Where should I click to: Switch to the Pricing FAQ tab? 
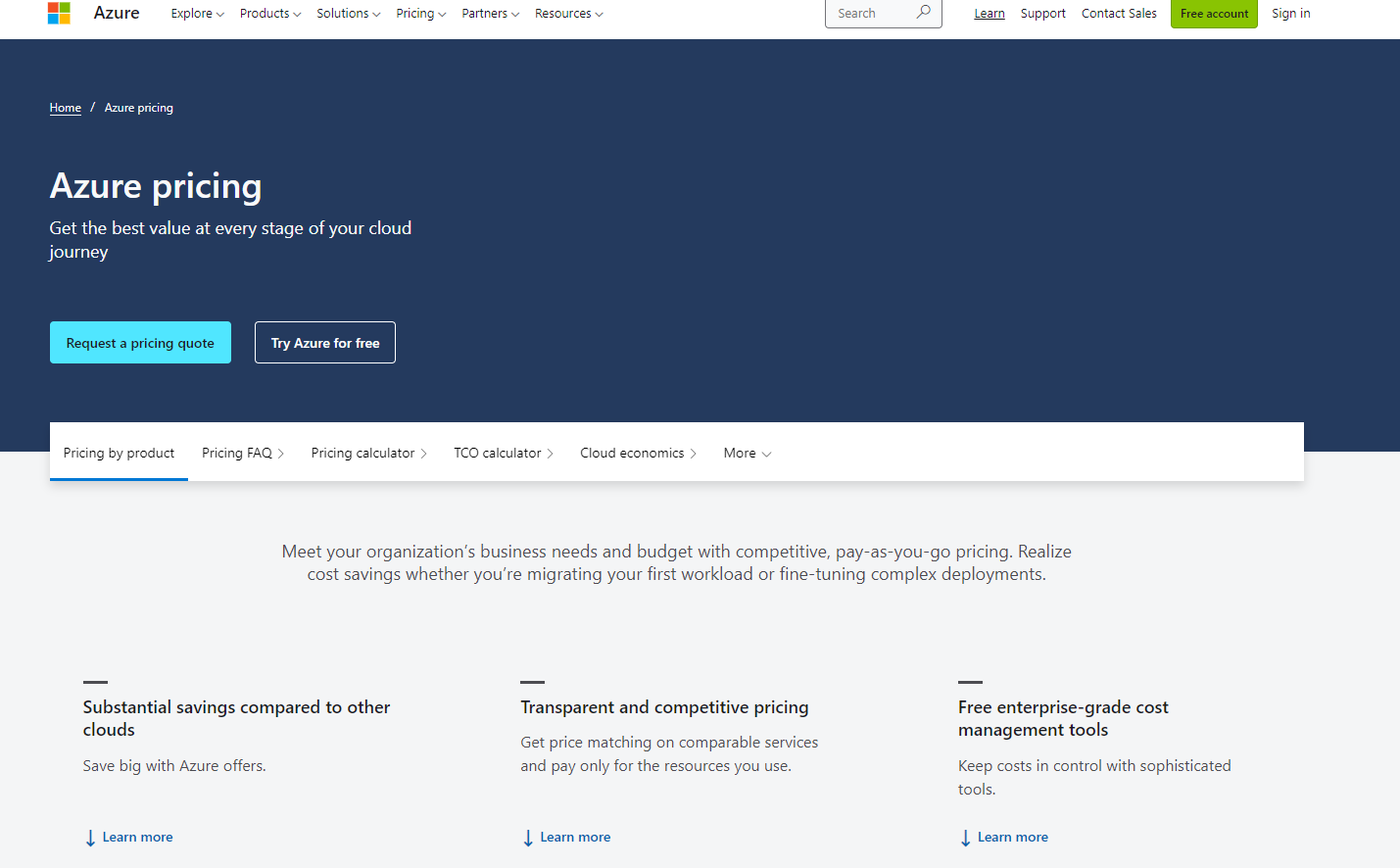coord(242,452)
